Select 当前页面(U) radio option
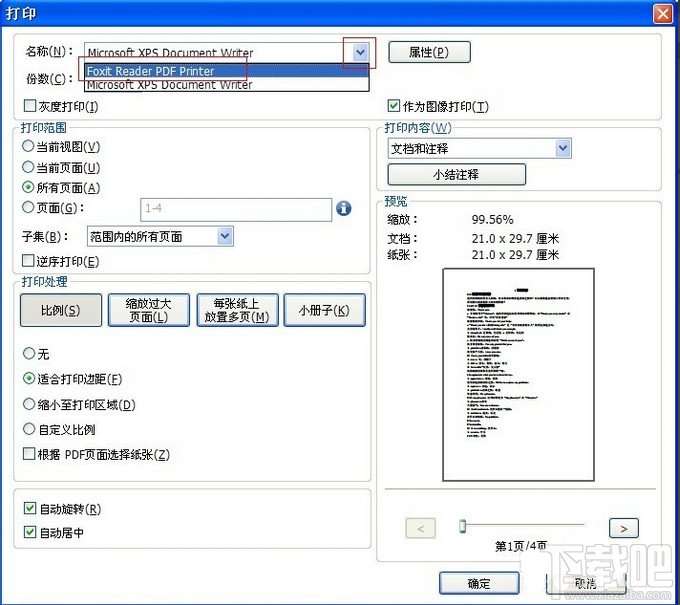Image resolution: width=680 pixels, height=605 pixels. point(28,167)
